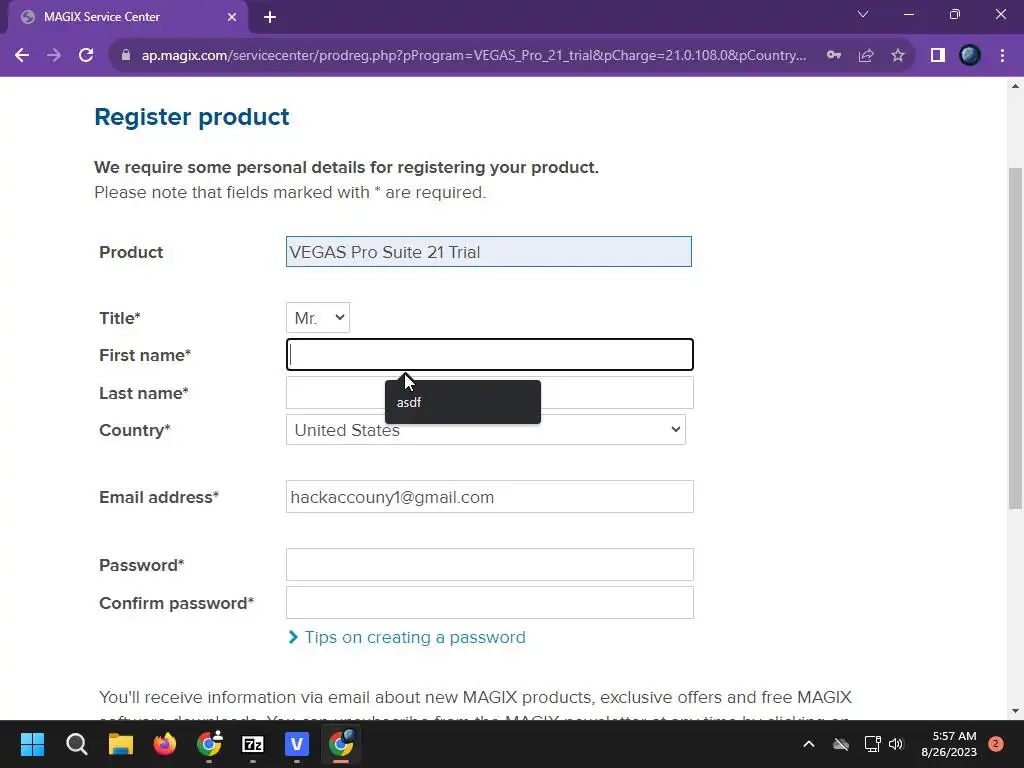
Task: Click the First name* label
Action: pos(145,355)
